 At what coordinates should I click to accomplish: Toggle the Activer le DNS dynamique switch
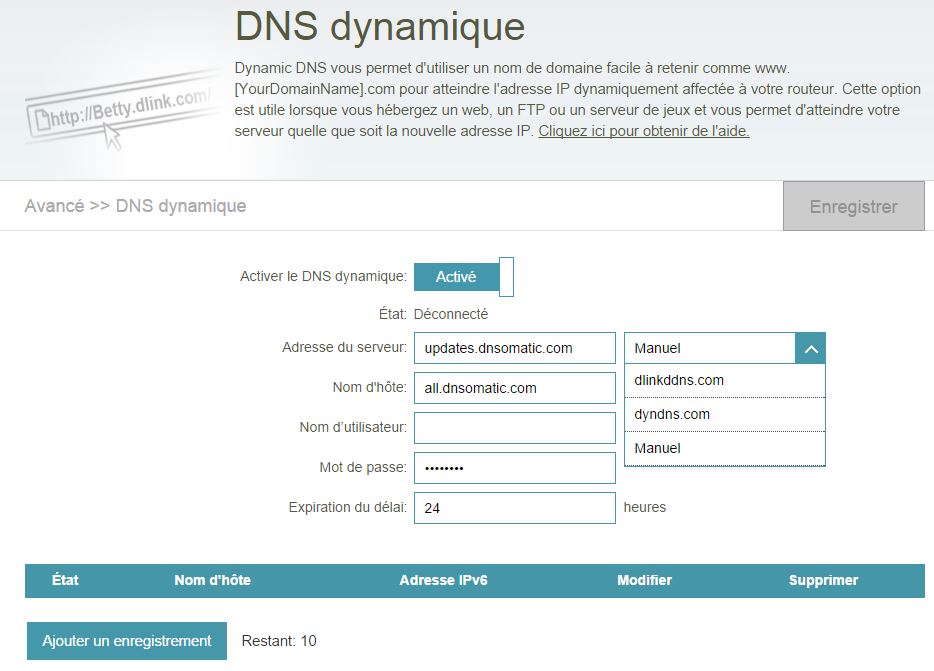463,277
